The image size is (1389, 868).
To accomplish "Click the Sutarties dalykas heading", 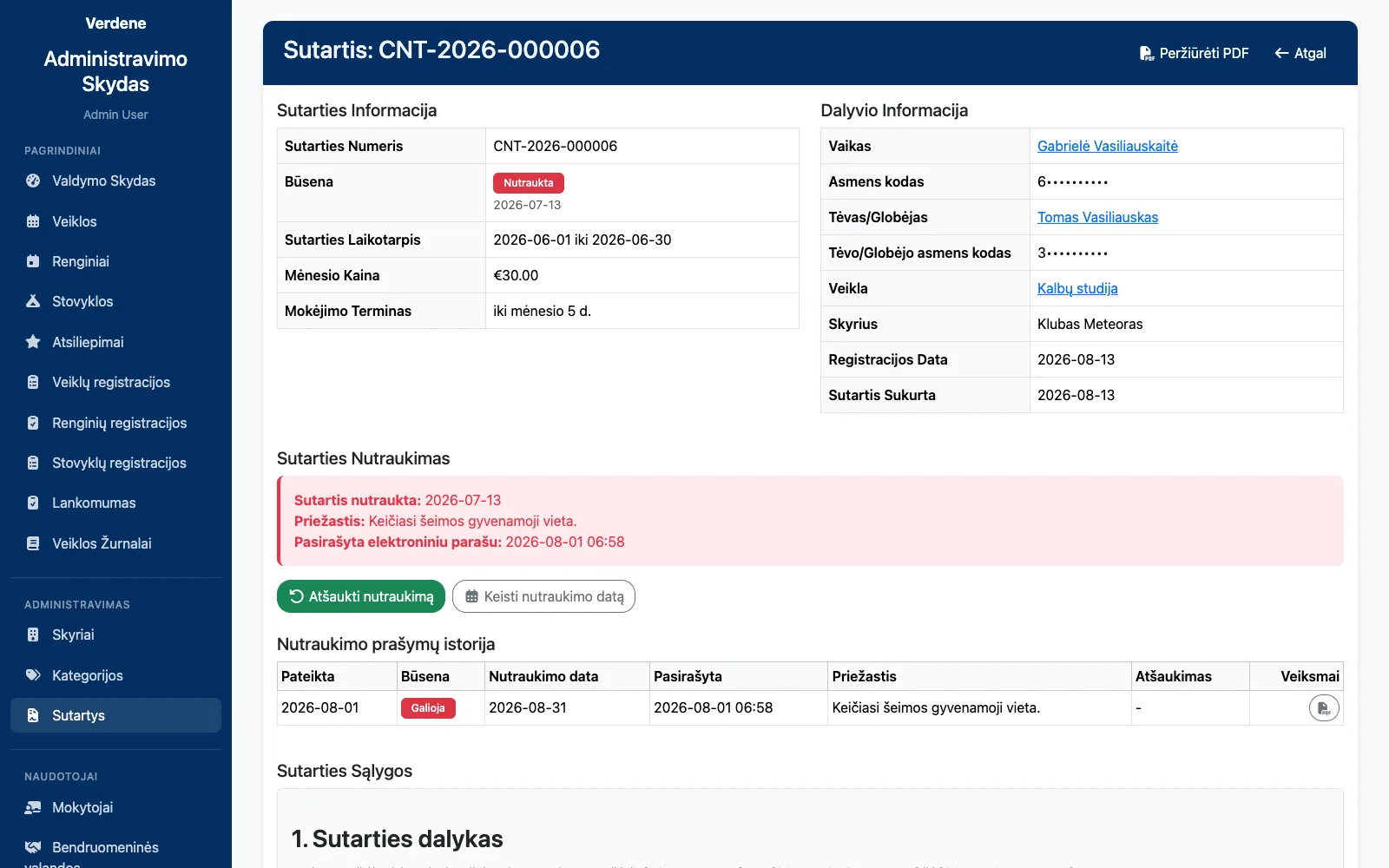I will 398,839.
